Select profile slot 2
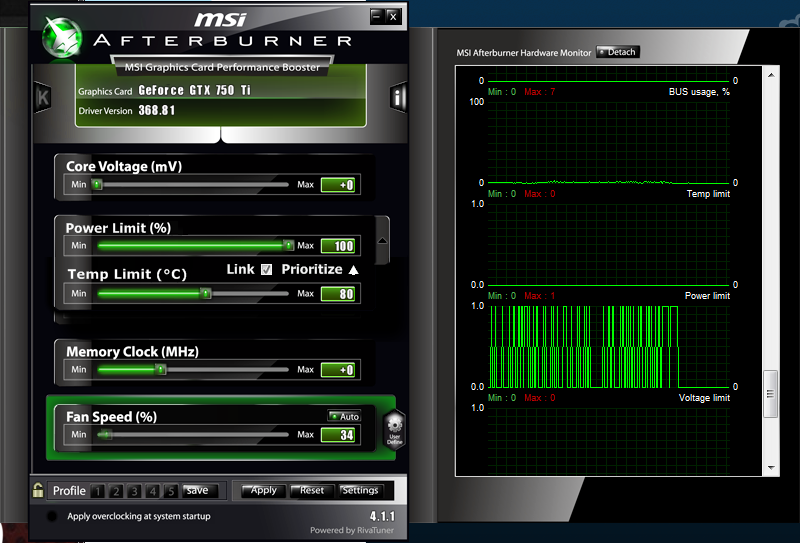 [116, 491]
